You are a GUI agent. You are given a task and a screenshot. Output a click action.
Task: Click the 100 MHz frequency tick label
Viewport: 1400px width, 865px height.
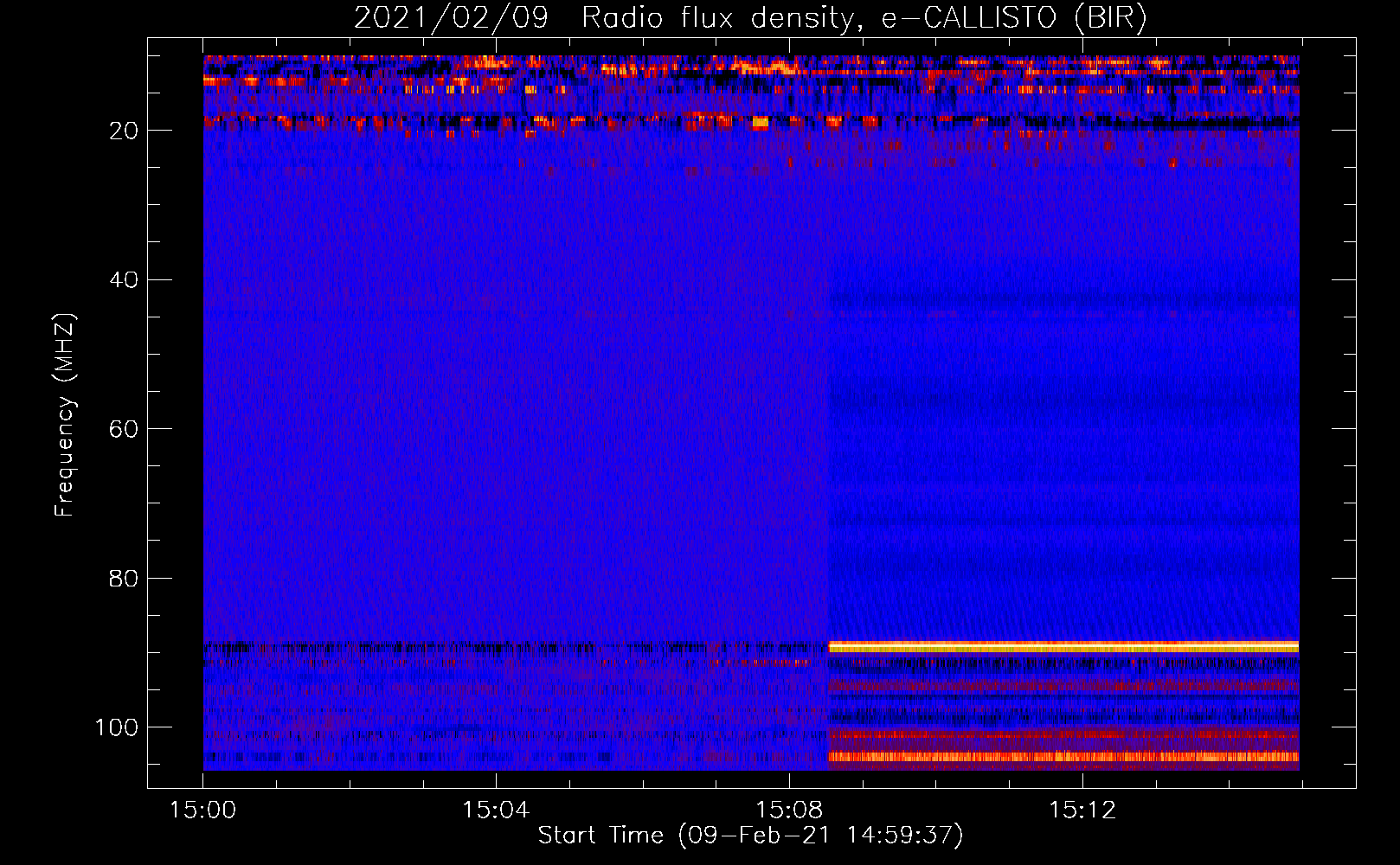click(x=117, y=727)
